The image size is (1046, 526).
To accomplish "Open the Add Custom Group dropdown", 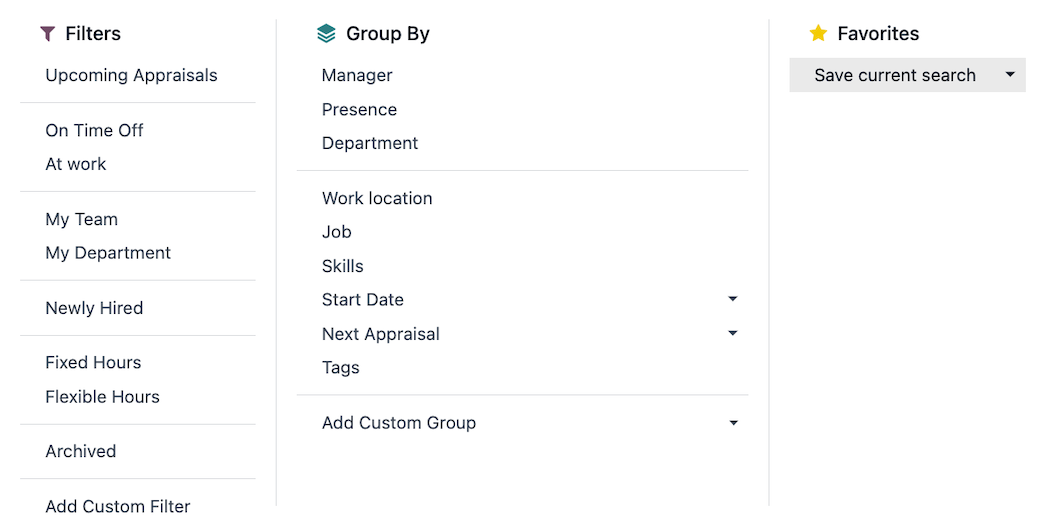I will click(x=732, y=423).
